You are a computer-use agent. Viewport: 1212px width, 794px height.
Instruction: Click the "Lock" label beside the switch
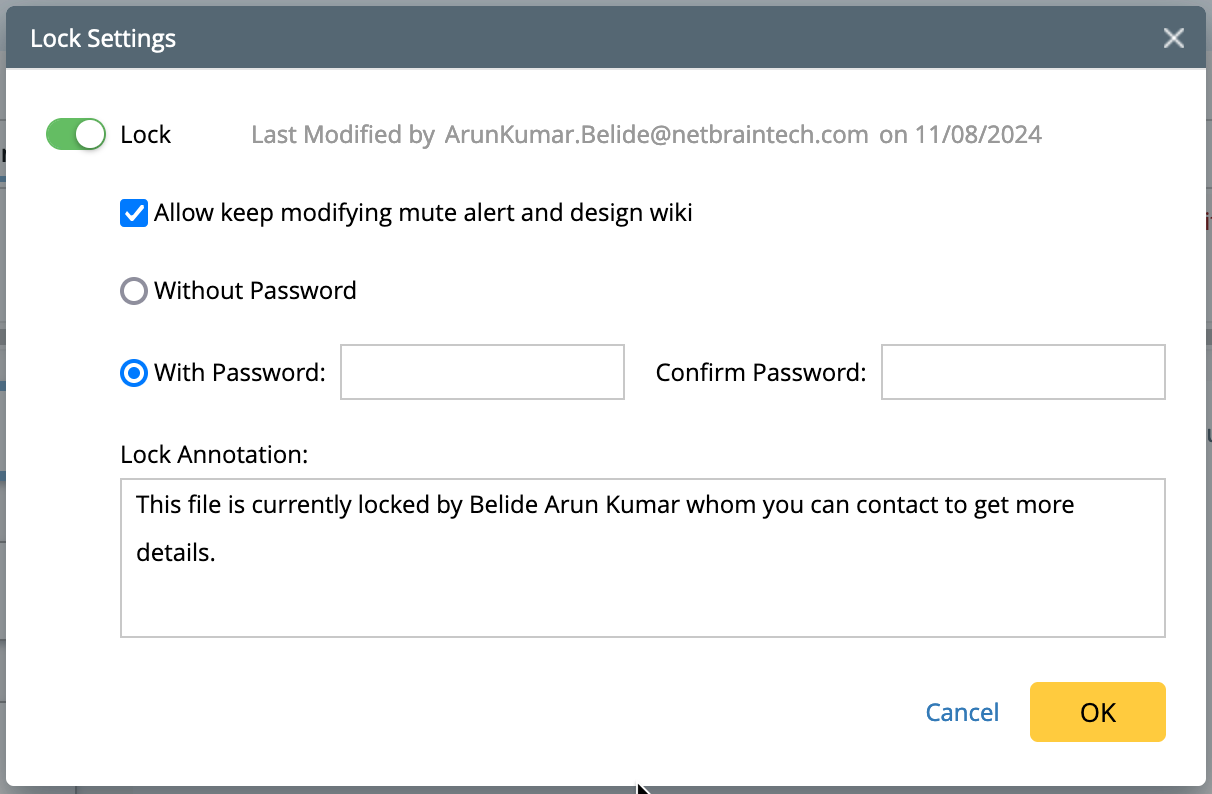(146, 135)
